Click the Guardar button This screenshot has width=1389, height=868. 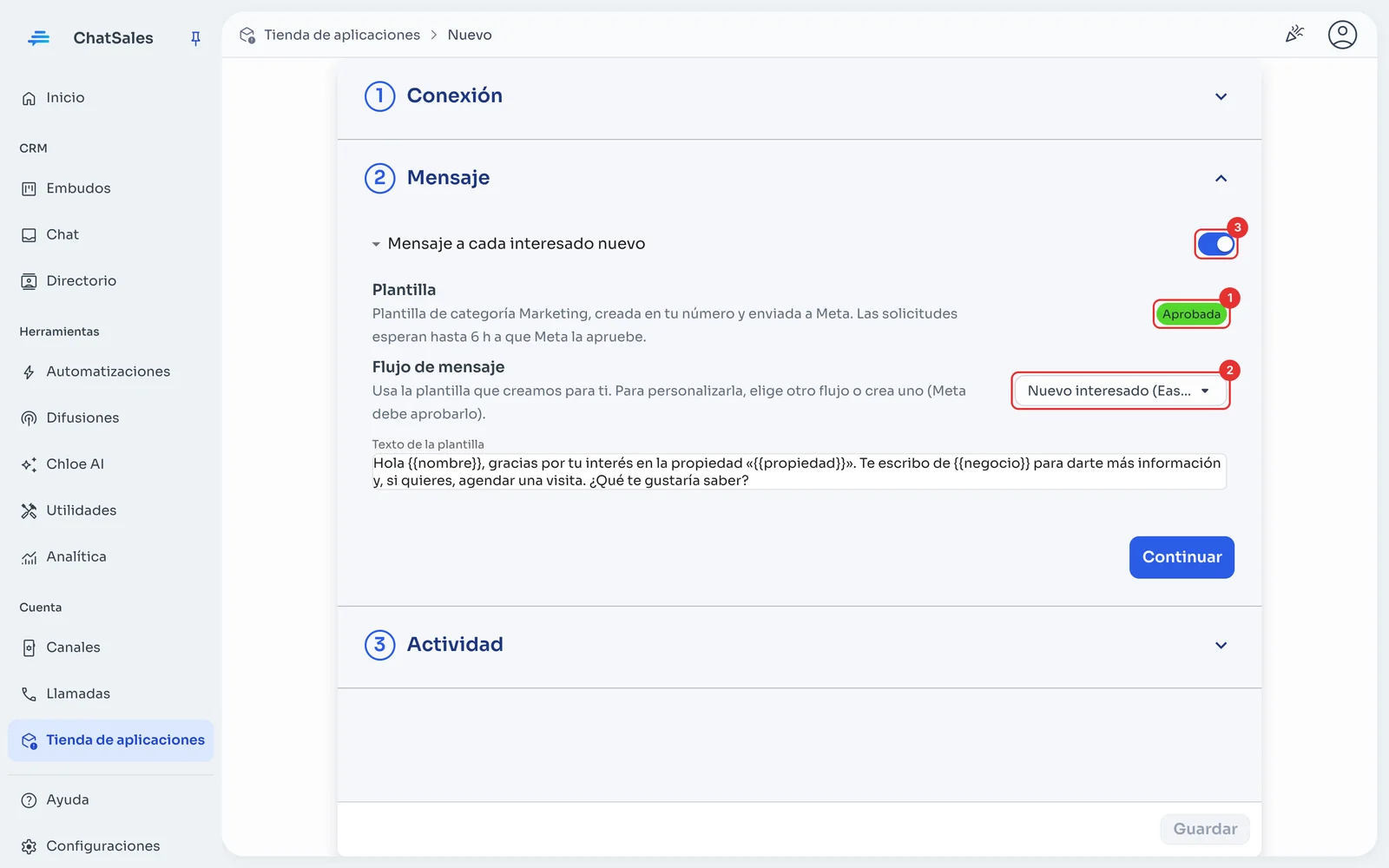pos(1205,829)
